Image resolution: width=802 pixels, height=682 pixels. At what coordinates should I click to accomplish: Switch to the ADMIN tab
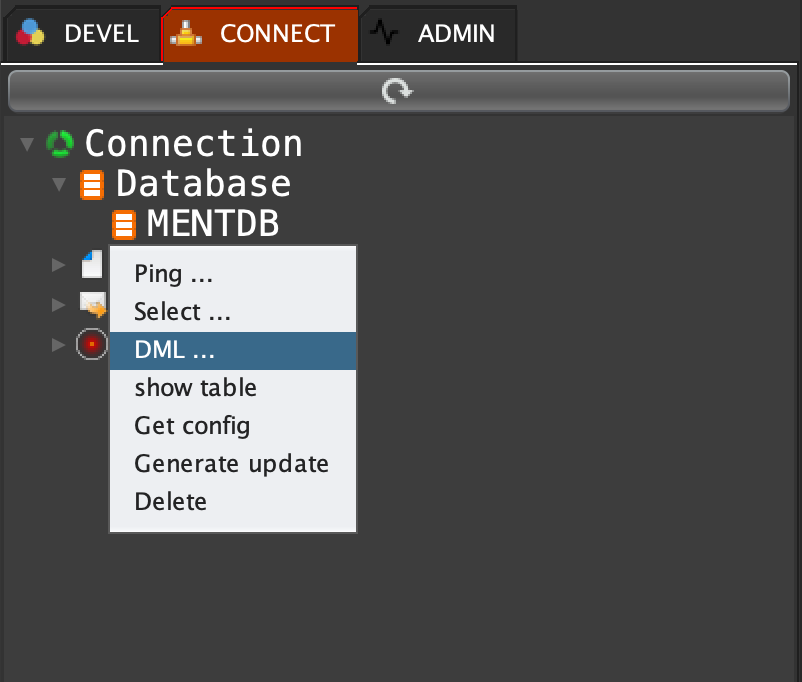pyautogui.click(x=440, y=34)
